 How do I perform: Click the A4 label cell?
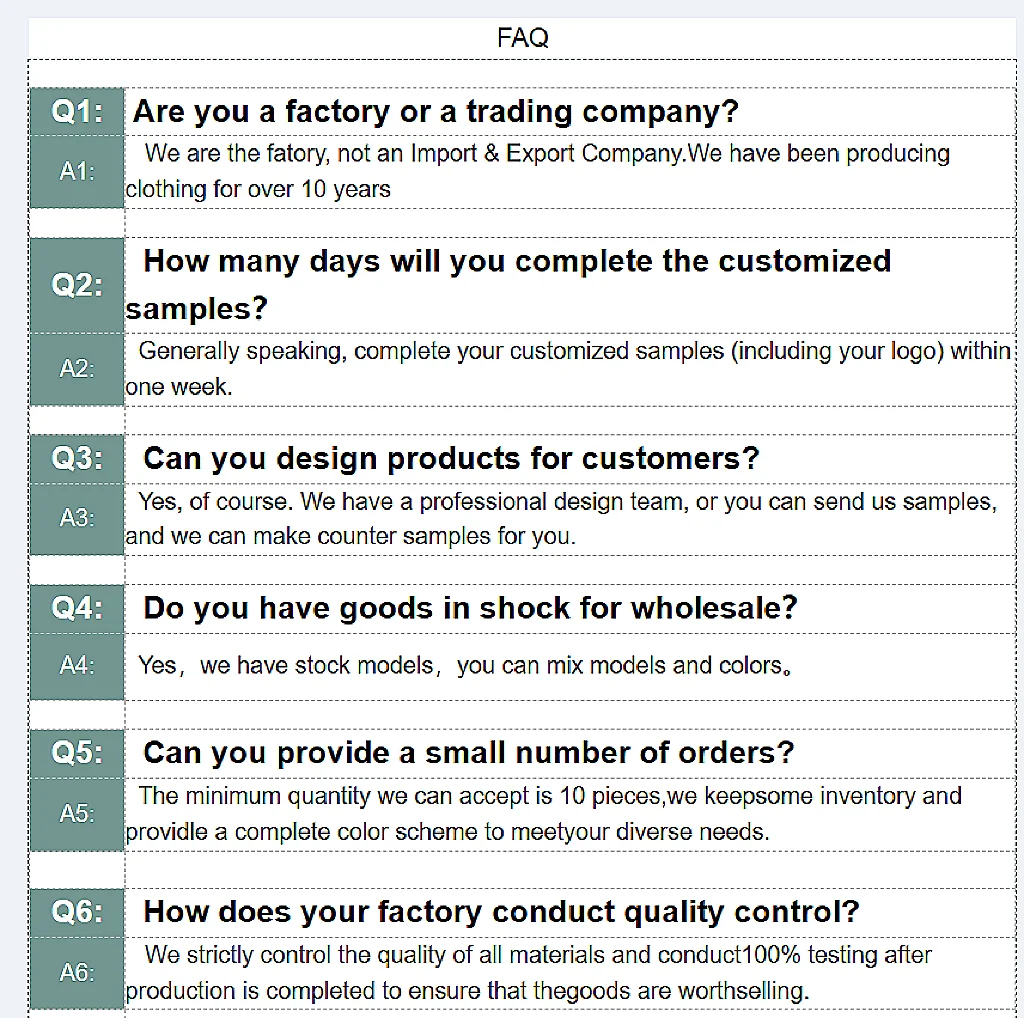(77, 665)
